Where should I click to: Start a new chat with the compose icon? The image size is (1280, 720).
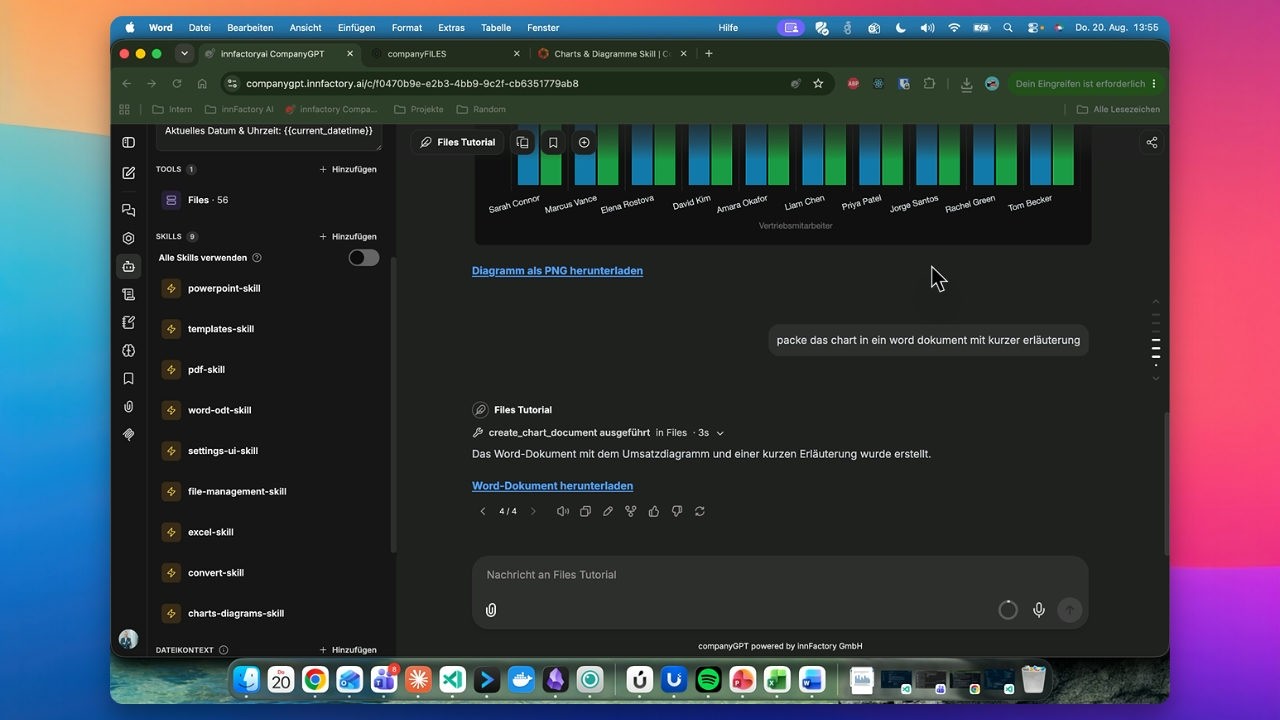128,173
